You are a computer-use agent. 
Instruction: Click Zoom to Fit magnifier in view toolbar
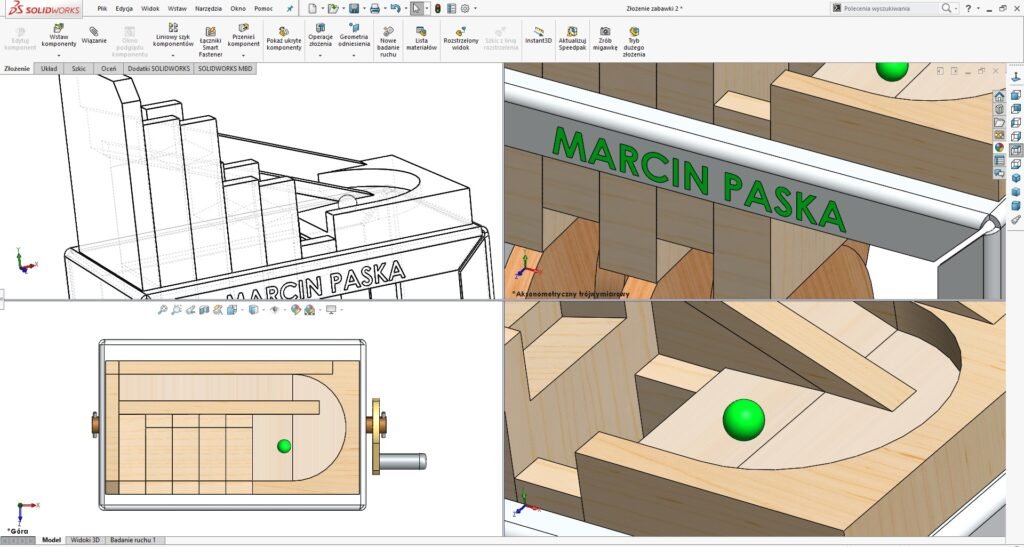[x=163, y=310]
